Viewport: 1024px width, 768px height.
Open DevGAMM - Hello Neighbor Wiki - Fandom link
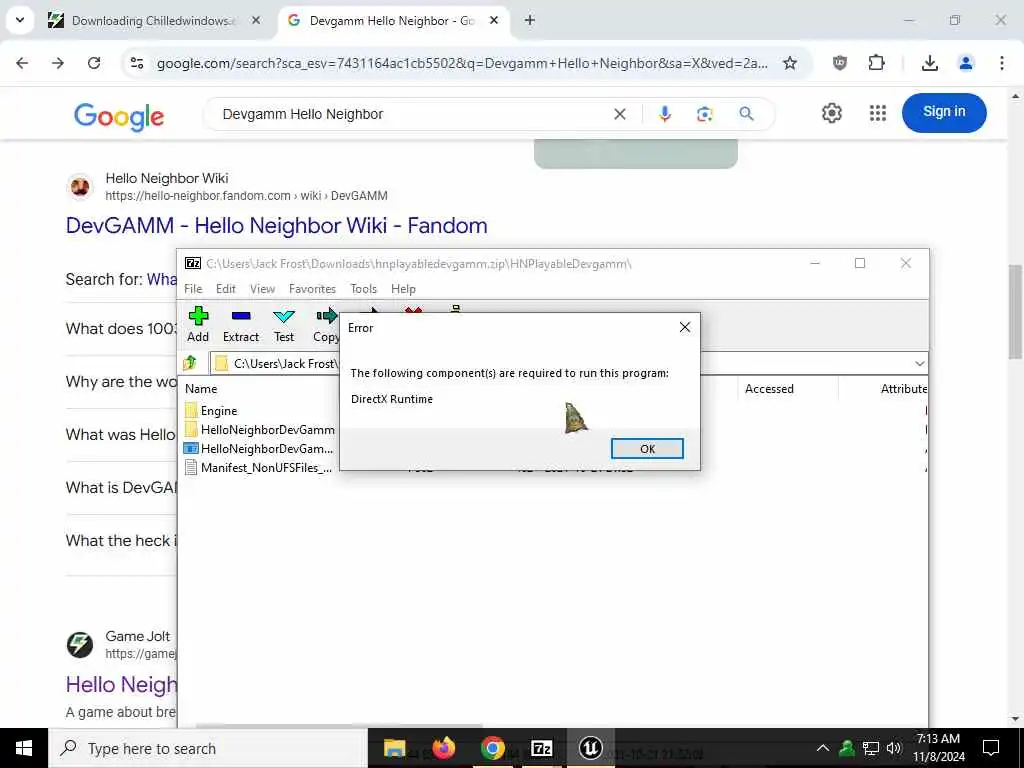[x=276, y=226]
